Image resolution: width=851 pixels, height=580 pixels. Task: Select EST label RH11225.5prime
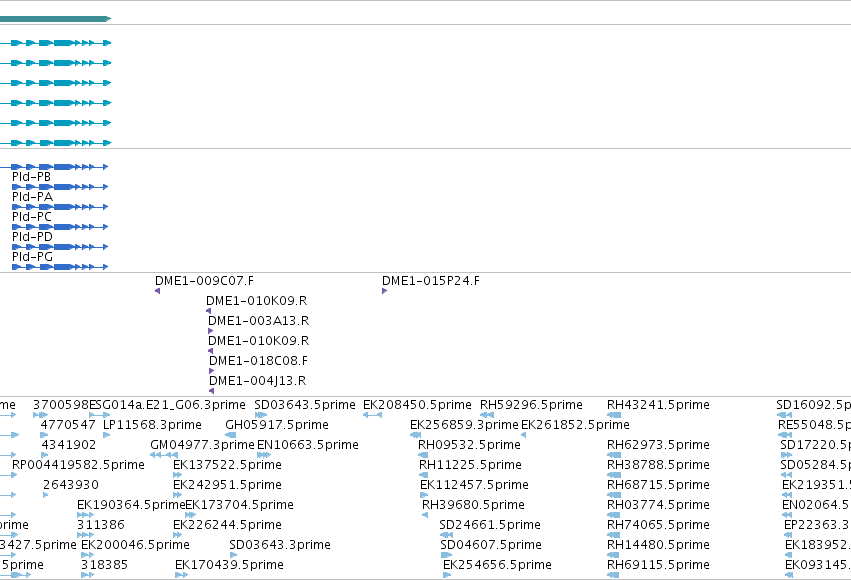471,465
